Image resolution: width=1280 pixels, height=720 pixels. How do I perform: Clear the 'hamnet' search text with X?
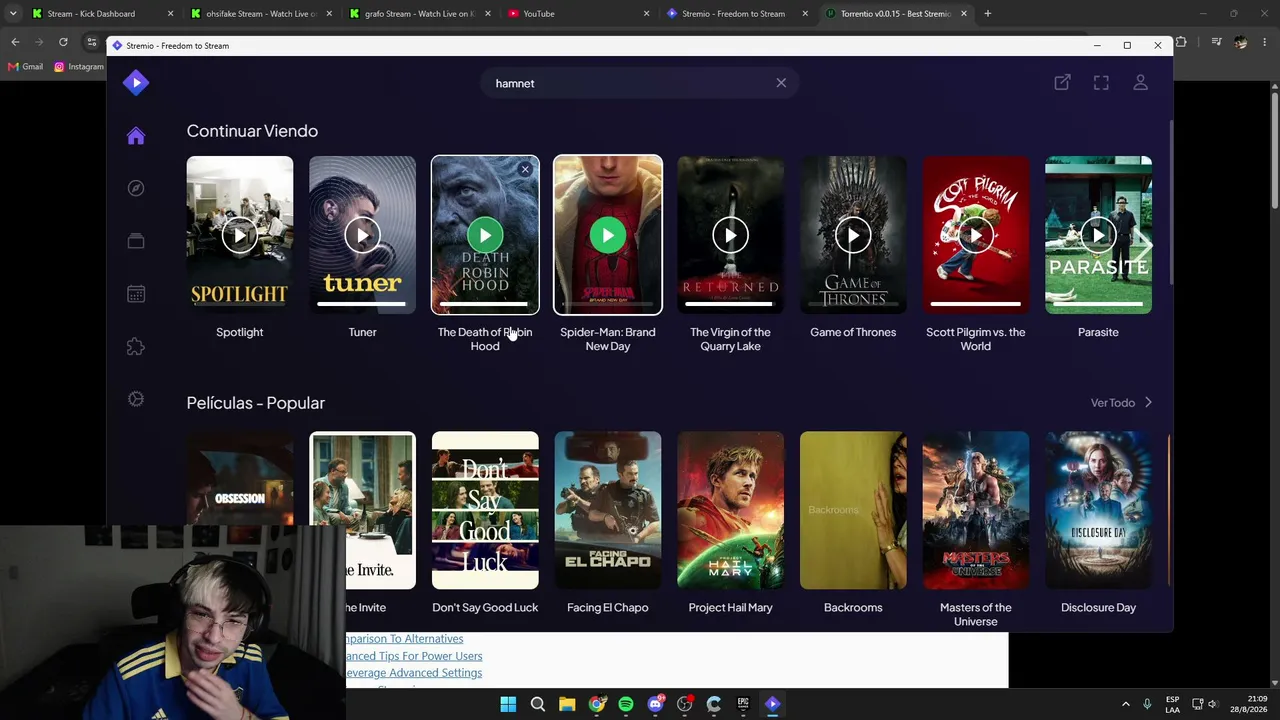tap(781, 83)
